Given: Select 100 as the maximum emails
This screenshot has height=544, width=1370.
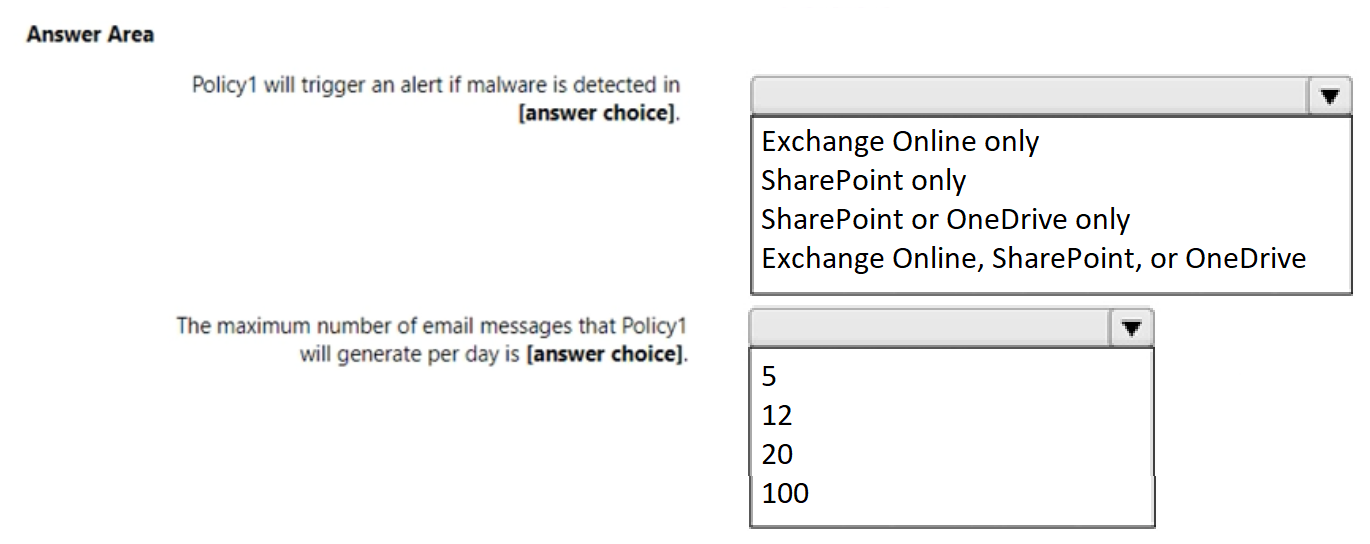Looking at the screenshot, I should tap(785, 493).
